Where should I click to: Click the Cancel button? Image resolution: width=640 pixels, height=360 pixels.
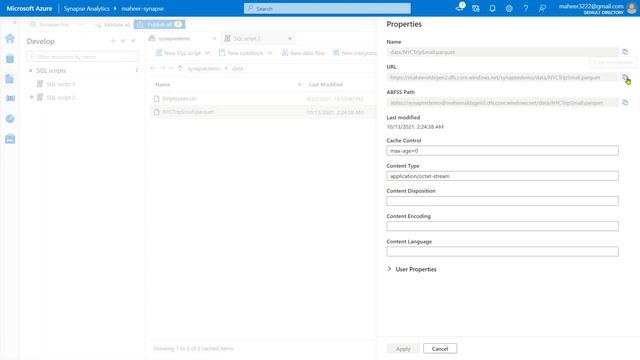(x=440, y=349)
